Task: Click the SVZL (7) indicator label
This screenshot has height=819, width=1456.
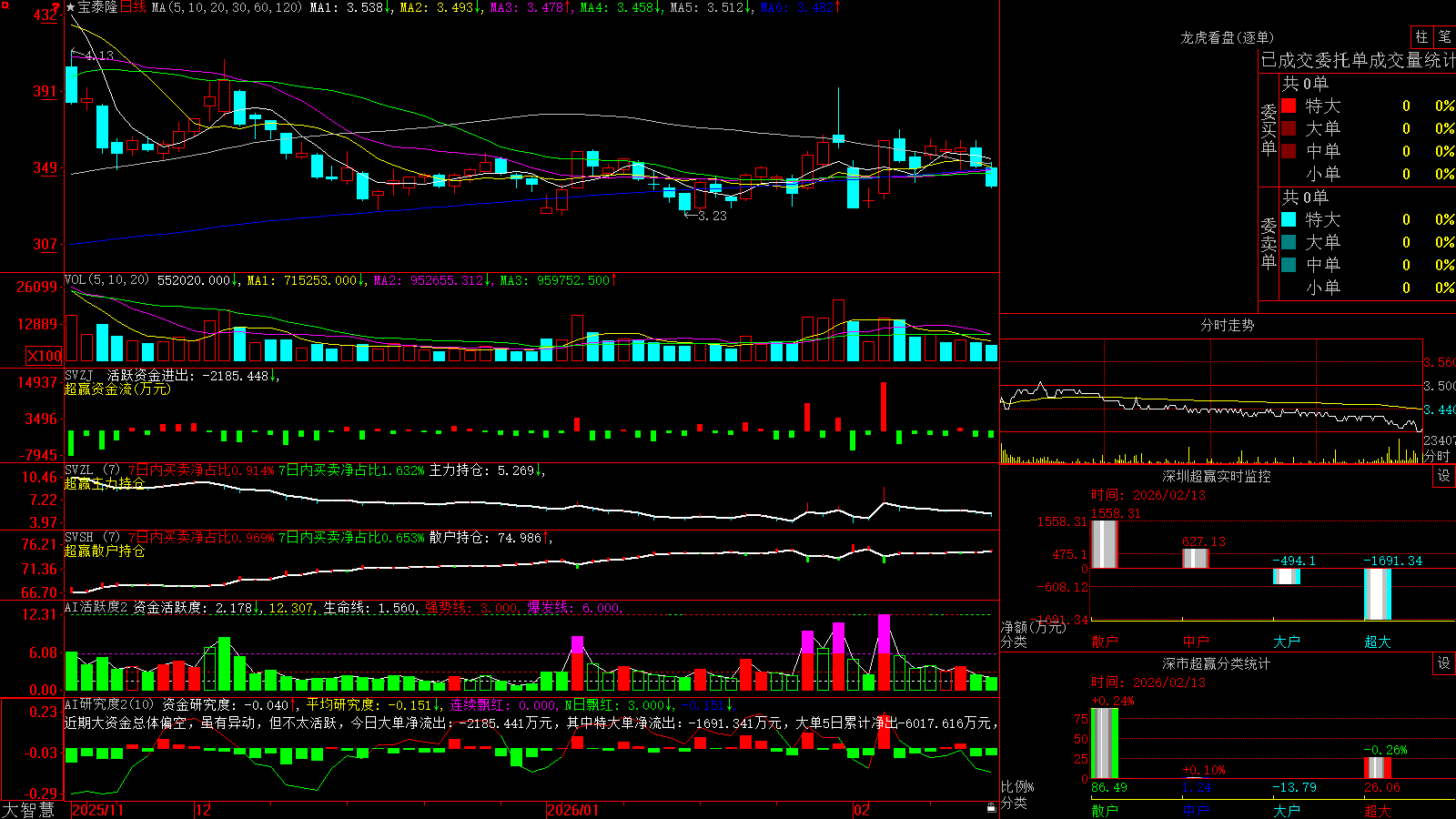Action: [92, 470]
